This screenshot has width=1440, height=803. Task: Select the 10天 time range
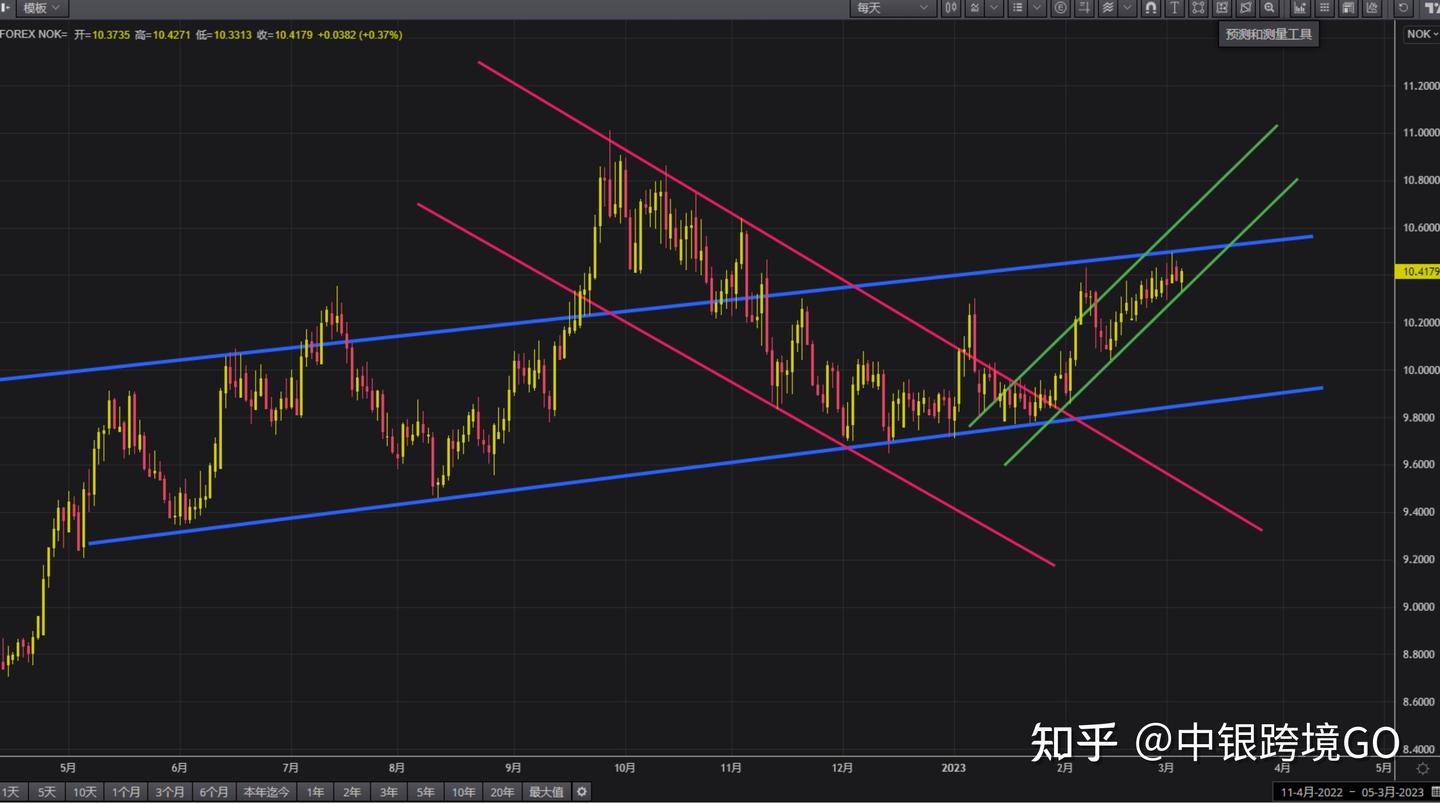(x=85, y=792)
